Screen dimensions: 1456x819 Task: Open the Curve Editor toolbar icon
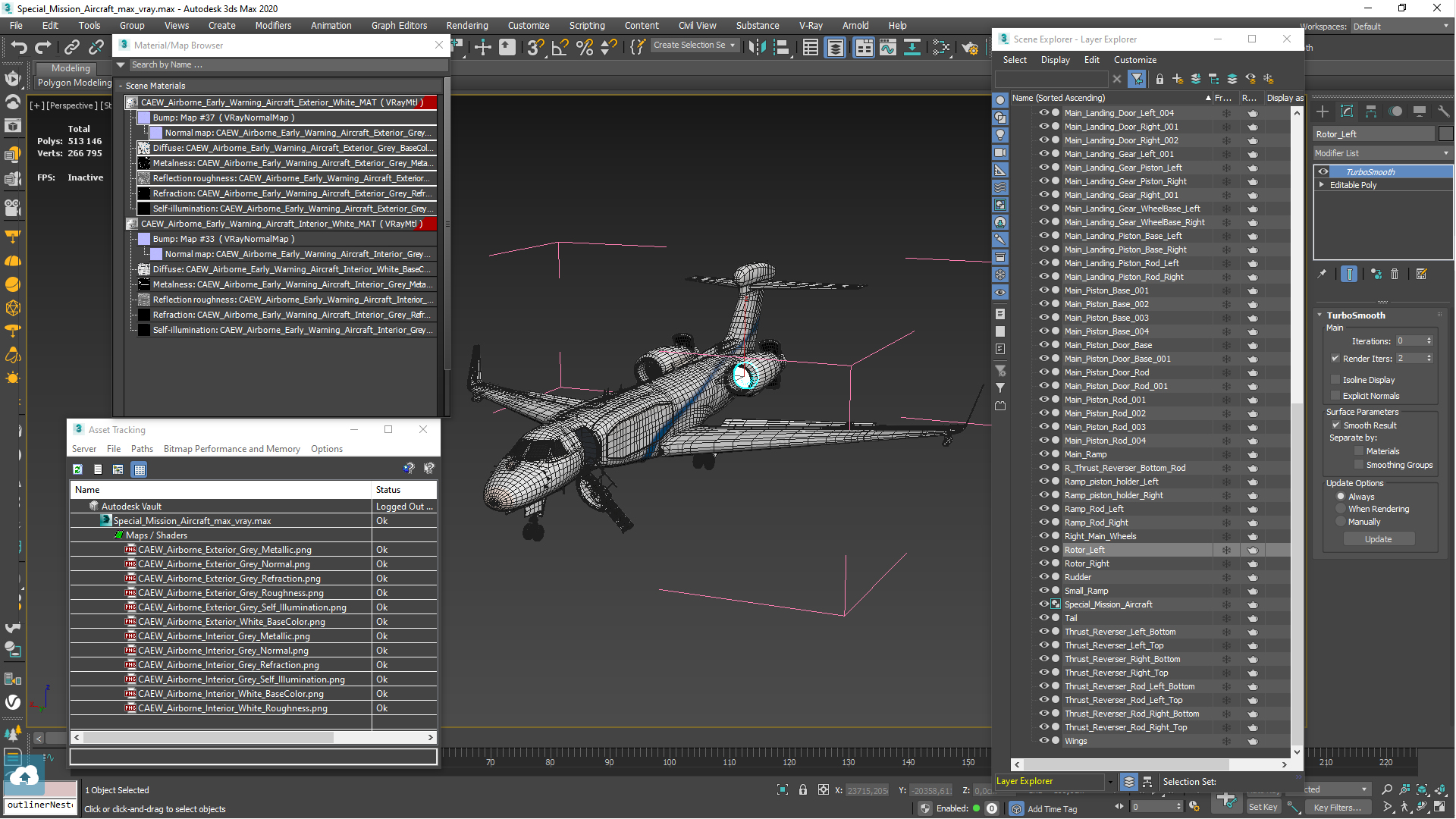click(888, 48)
